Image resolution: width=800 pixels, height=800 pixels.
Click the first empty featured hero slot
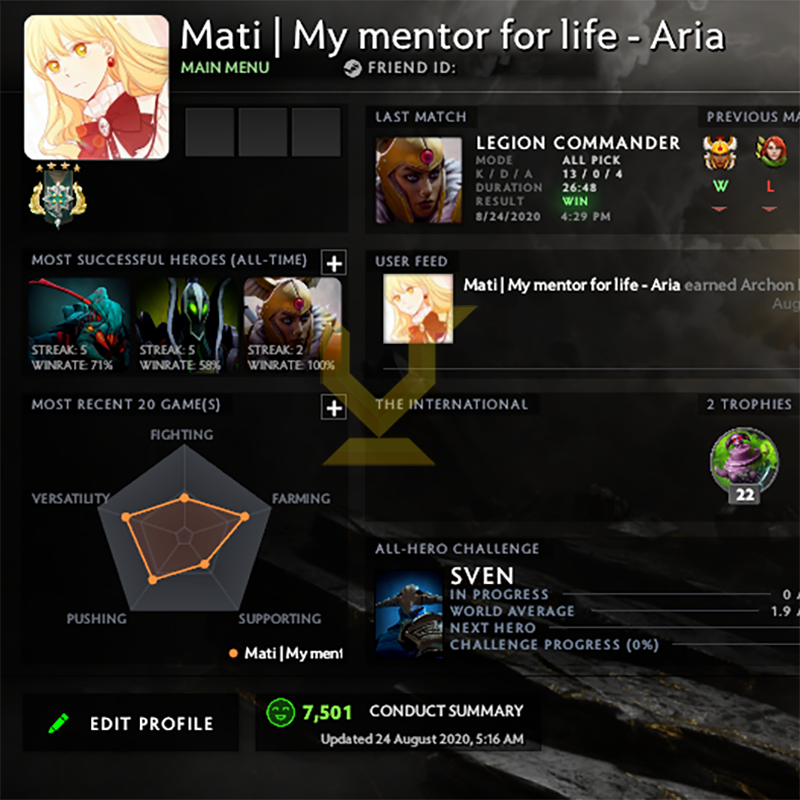(210, 132)
